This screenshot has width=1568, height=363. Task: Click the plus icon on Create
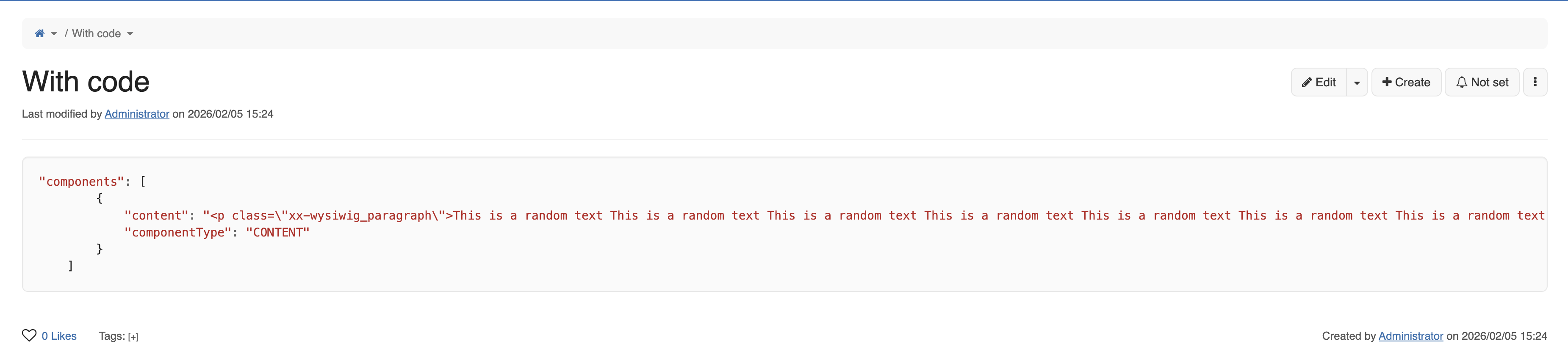1387,82
